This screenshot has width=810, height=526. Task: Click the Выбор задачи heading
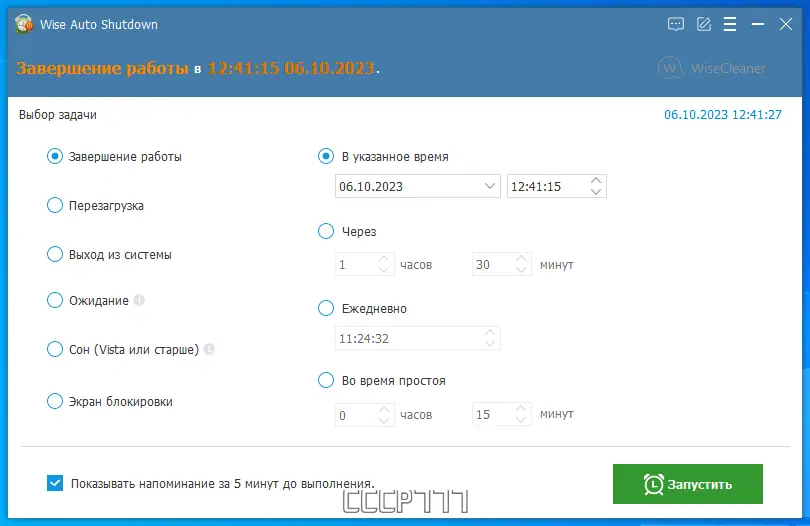click(x=58, y=115)
